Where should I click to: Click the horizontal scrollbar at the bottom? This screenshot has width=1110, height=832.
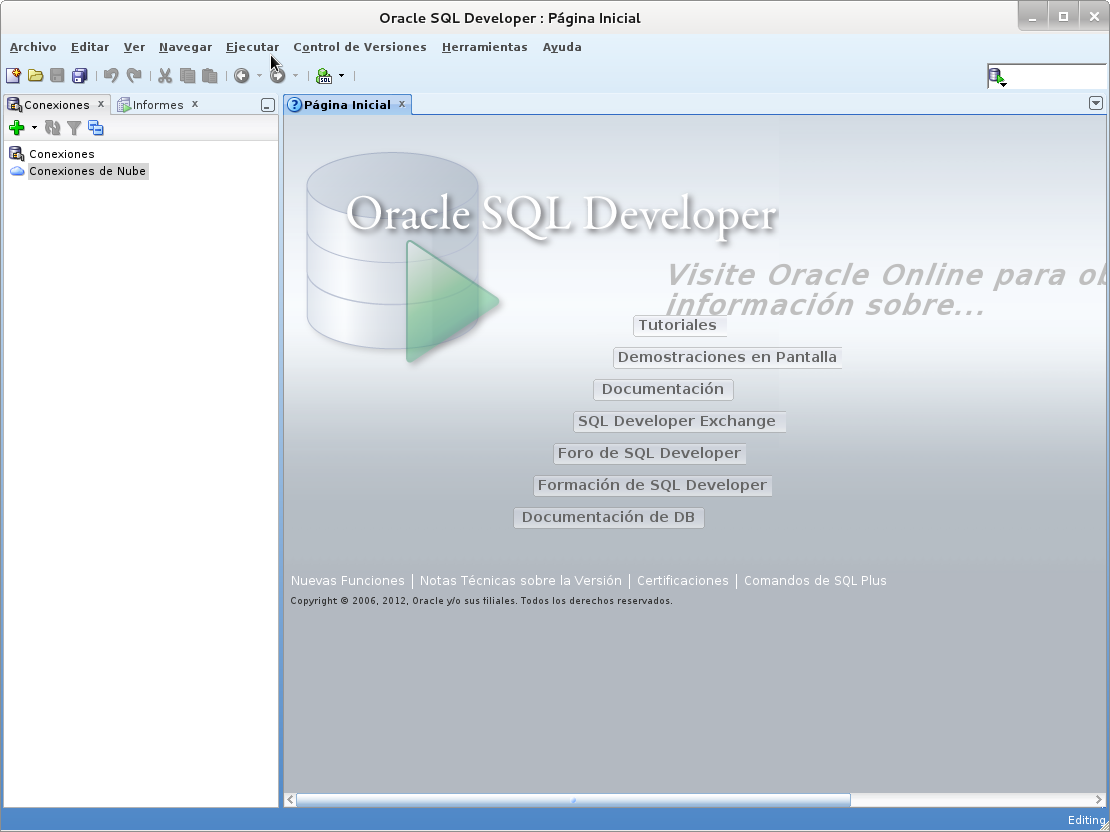tap(570, 800)
